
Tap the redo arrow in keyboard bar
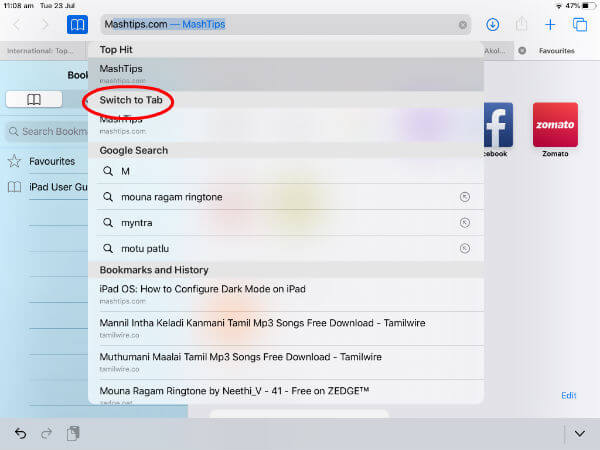point(46,434)
